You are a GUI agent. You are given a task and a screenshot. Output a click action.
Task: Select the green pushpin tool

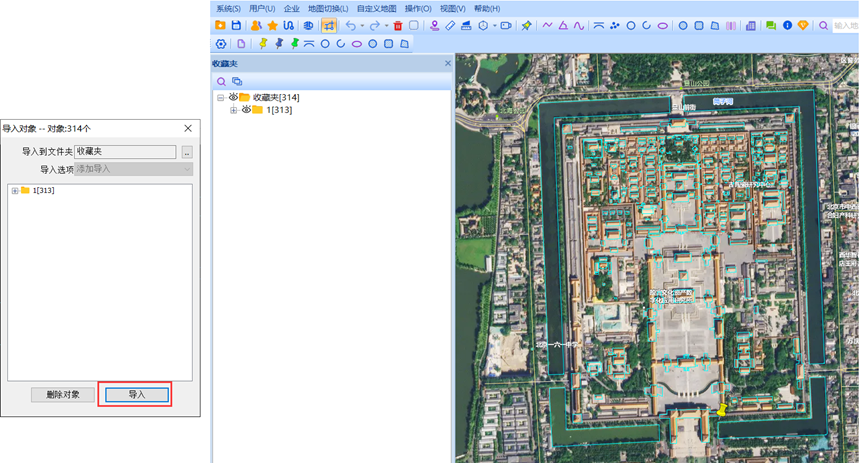tap(295, 43)
